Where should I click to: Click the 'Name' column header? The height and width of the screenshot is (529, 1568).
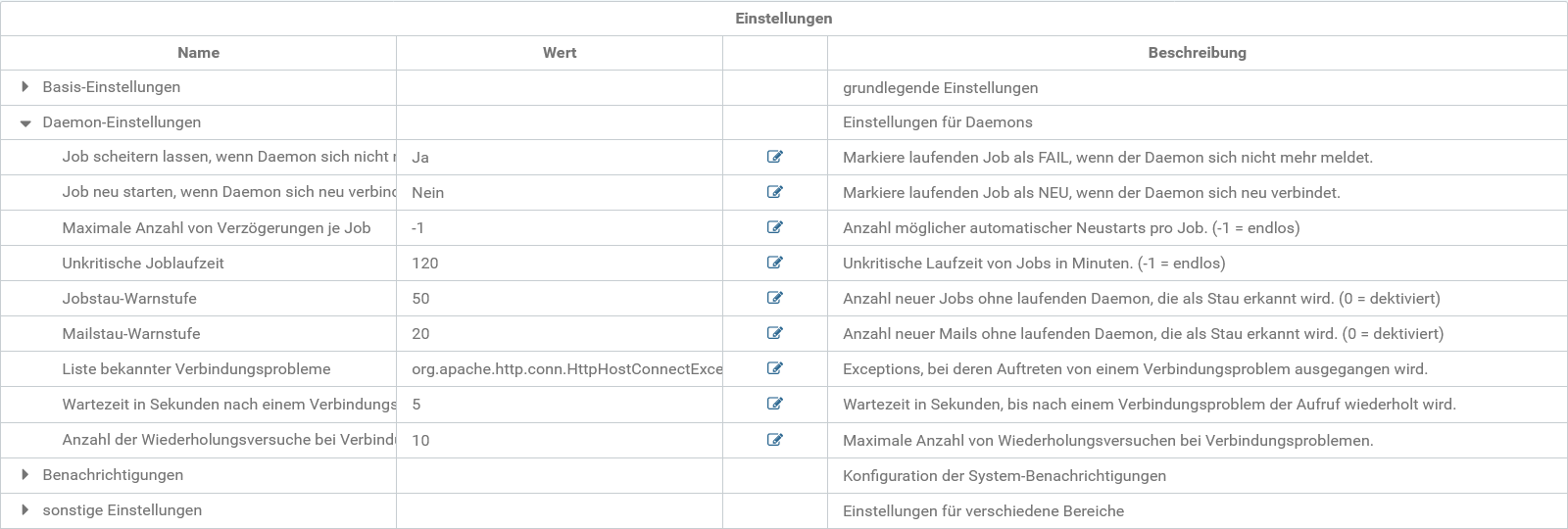point(198,53)
